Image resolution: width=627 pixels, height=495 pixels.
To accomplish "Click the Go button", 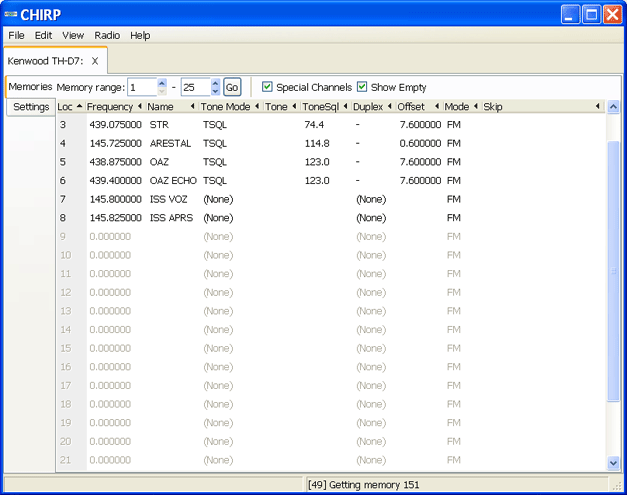I will (x=232, y=87).
